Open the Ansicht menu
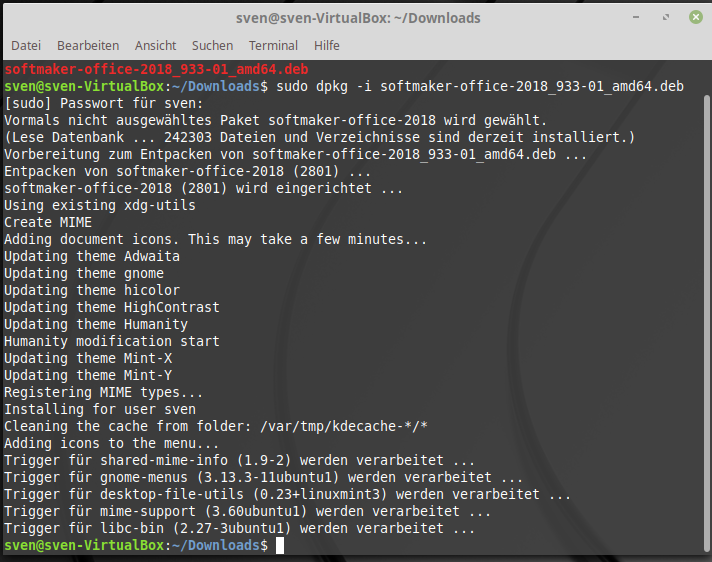 click(155, 46)
